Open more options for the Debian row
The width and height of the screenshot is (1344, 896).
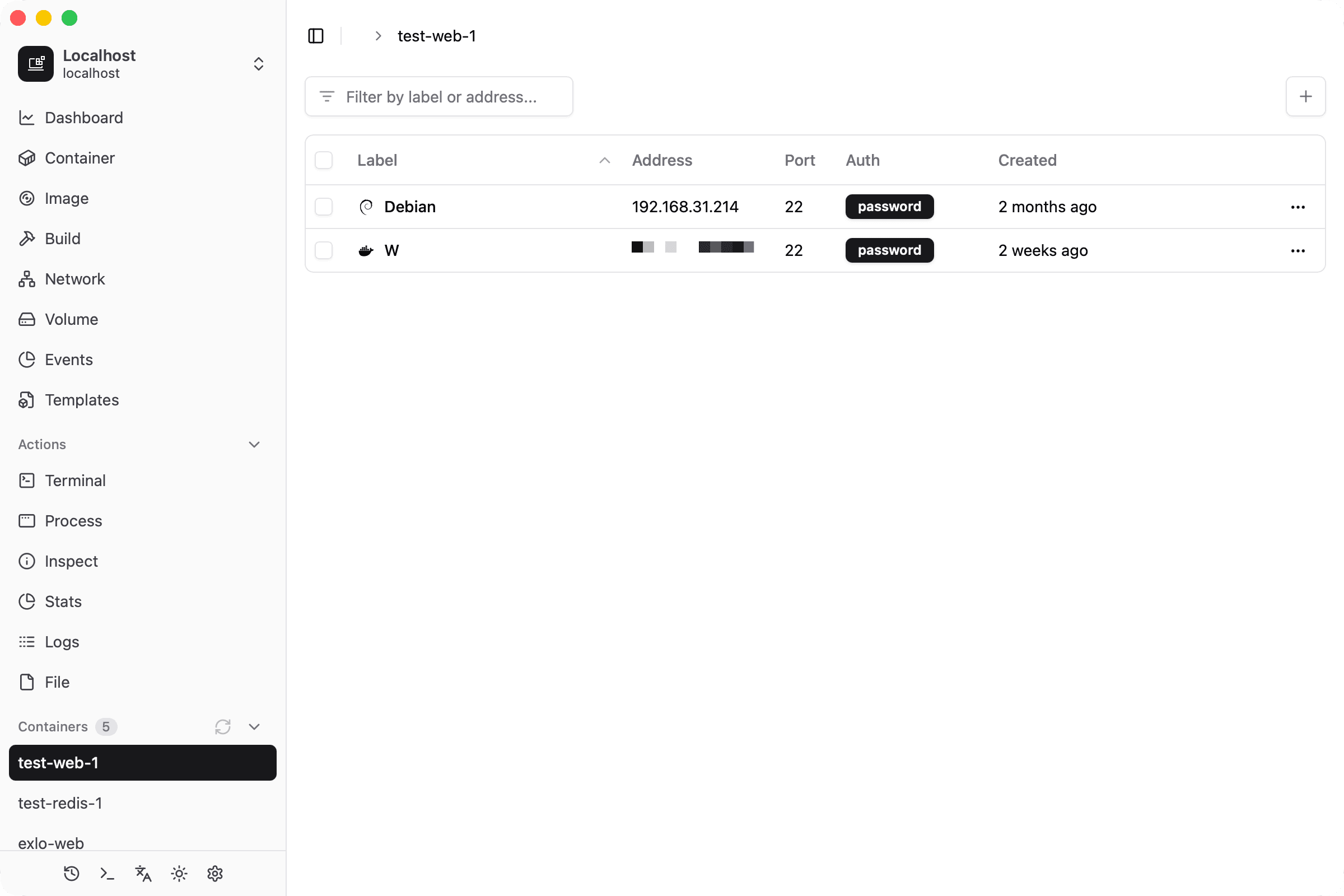(x=1298, y=207)
